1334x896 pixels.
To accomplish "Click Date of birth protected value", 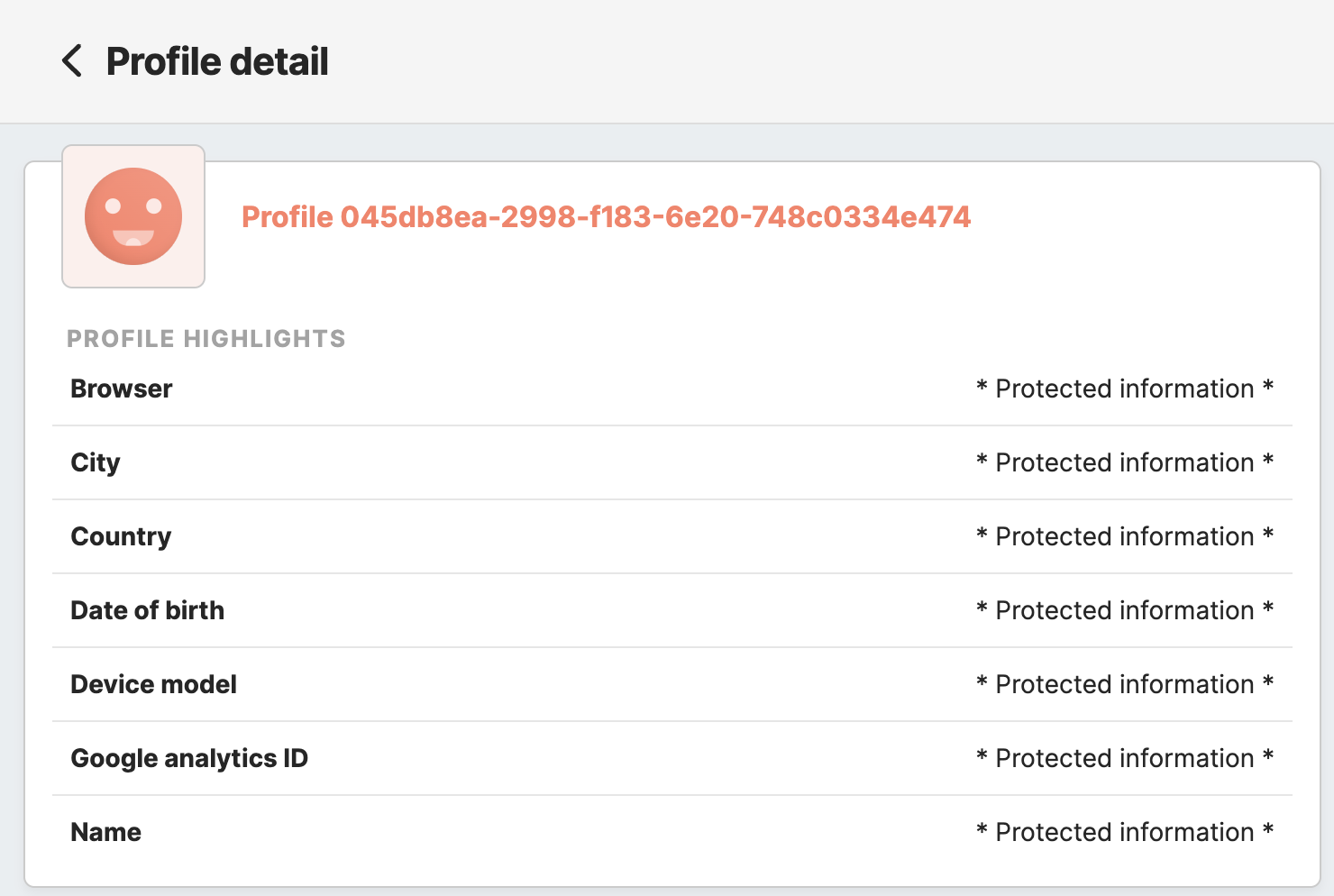I will click(1125, 610).
